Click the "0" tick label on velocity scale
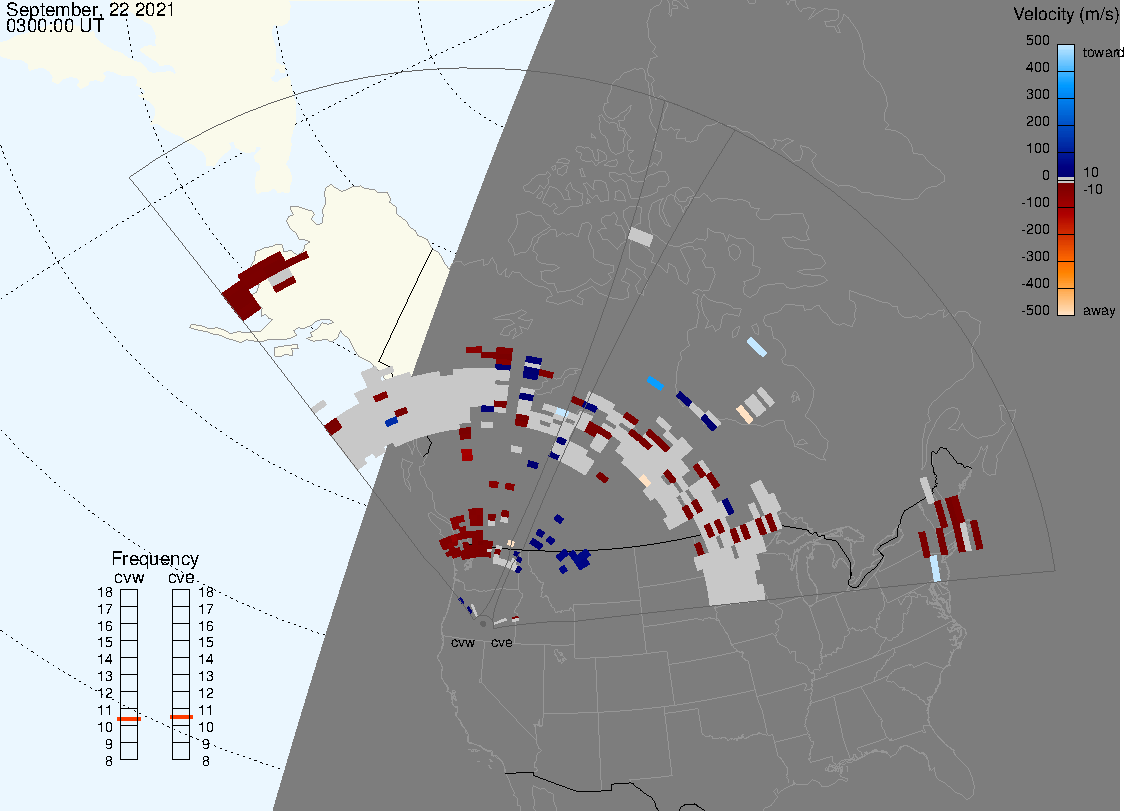Screen dimensions: 1124x811 1046,175
